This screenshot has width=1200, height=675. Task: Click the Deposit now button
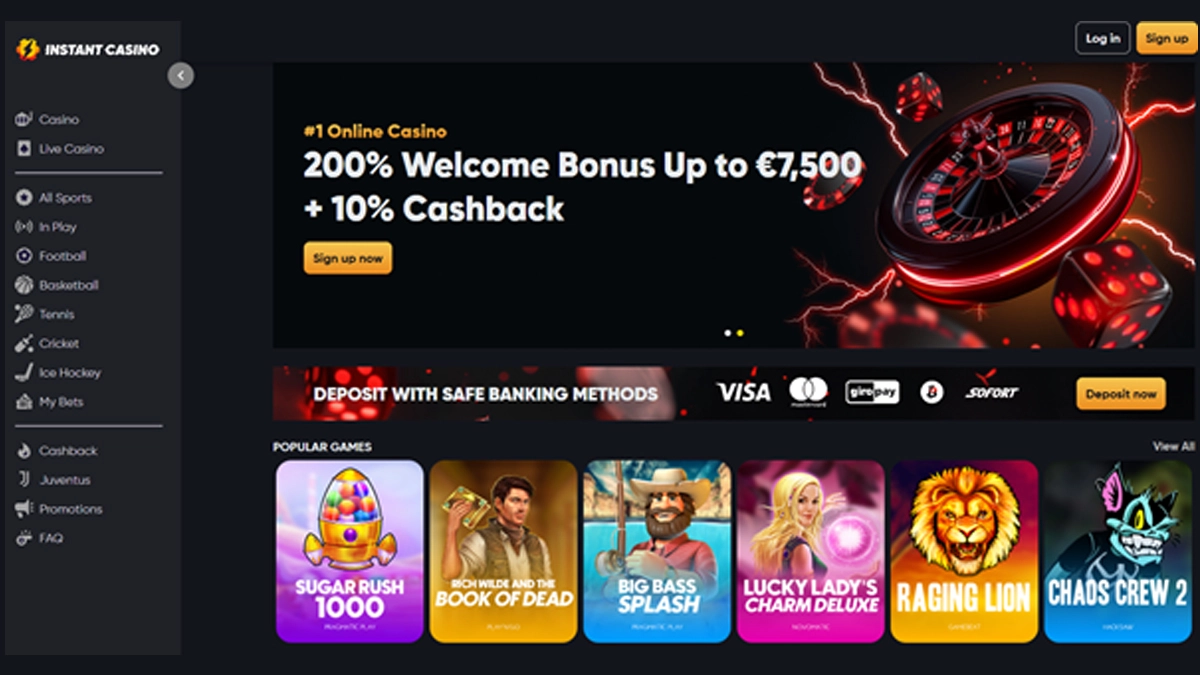(1121, 394)
